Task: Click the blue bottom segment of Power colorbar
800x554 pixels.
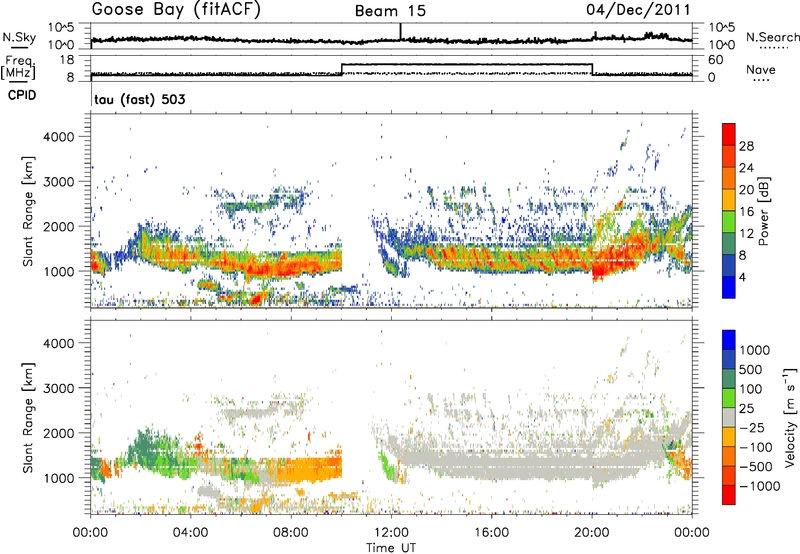Action: point(729,287)
